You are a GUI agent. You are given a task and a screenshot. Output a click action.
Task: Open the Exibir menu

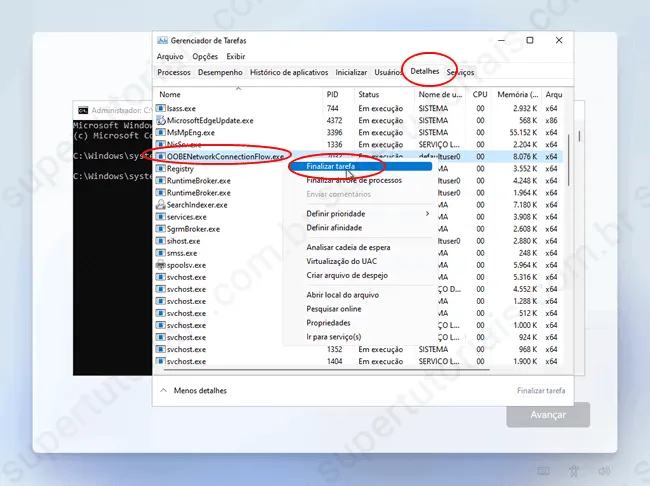click(x=235, y=56)
